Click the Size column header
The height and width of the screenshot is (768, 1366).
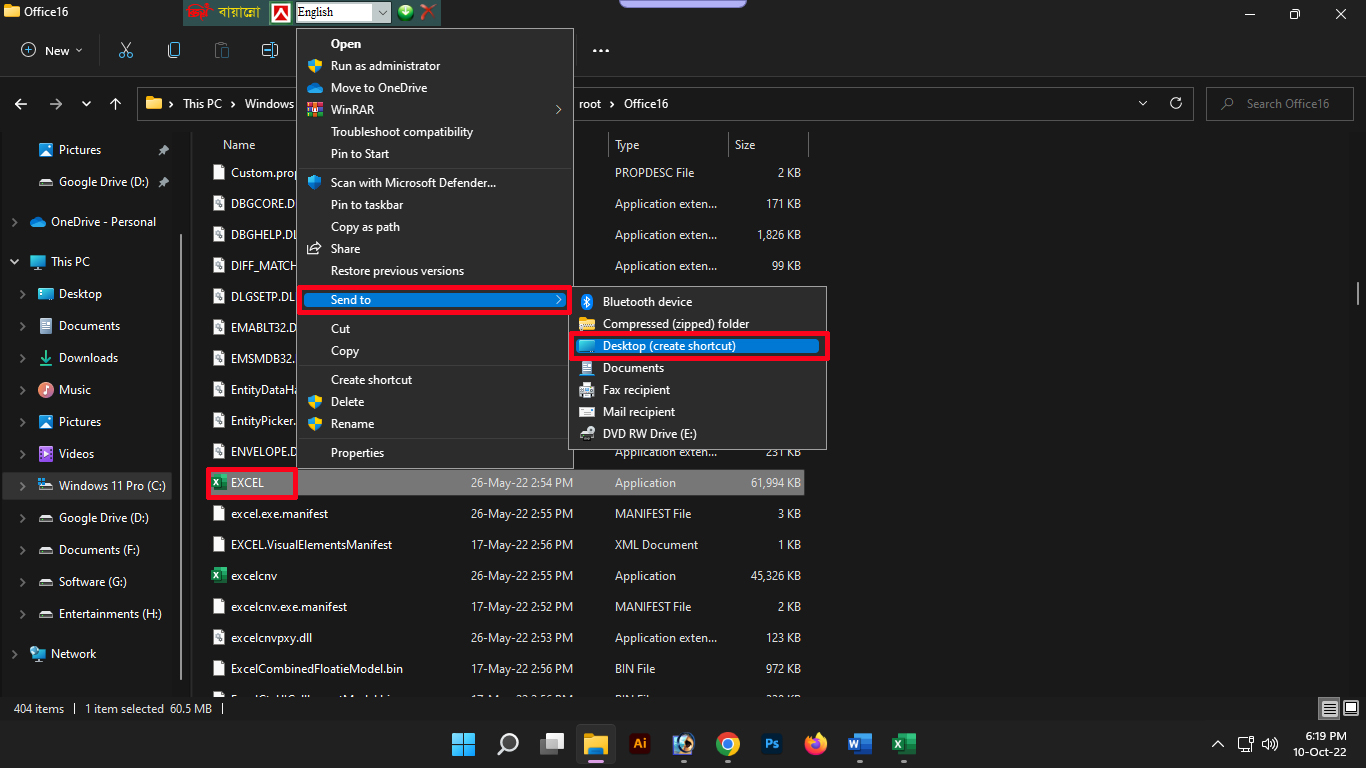[745, 145]
